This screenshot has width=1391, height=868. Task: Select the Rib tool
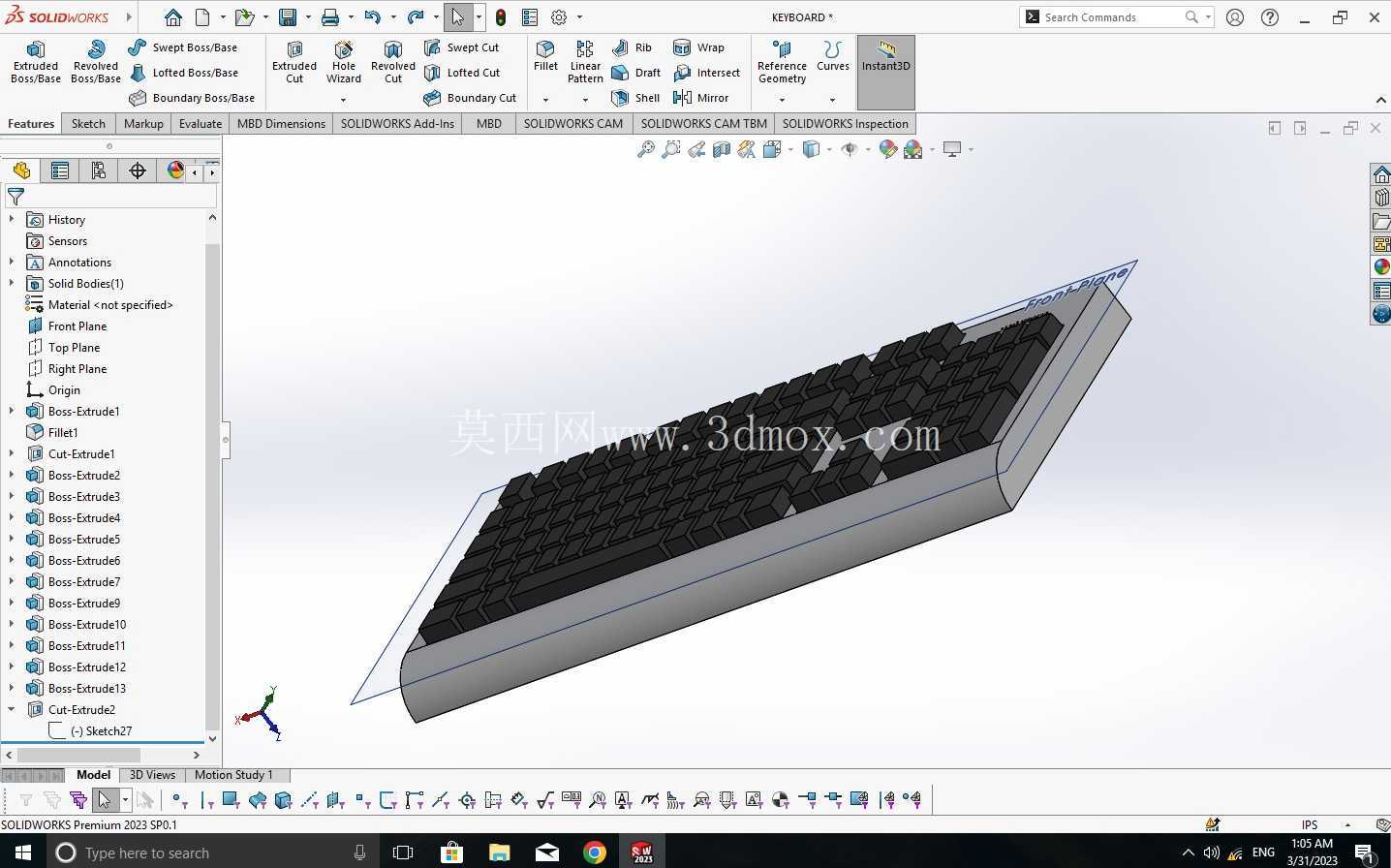[x=633, y=47]
